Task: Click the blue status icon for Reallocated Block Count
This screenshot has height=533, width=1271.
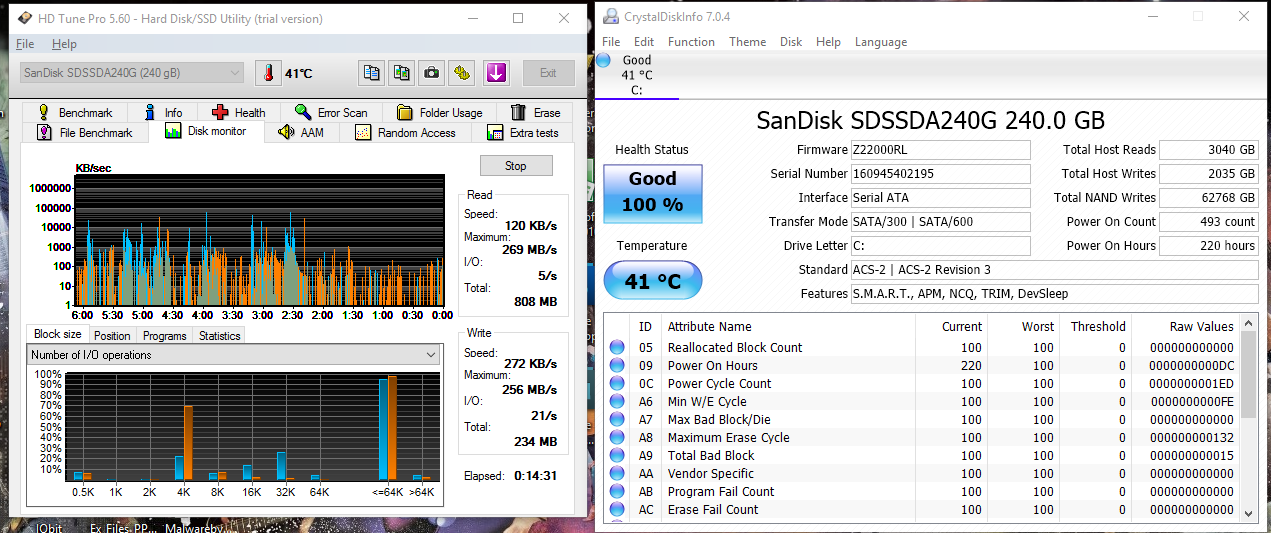Action: point(617,348)
